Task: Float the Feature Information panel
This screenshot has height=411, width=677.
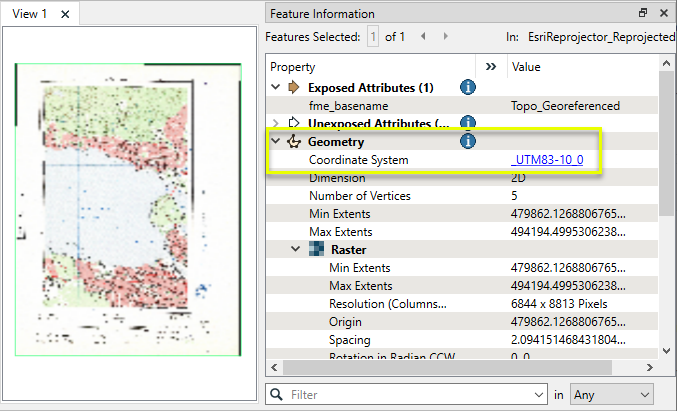Action: 643,14
